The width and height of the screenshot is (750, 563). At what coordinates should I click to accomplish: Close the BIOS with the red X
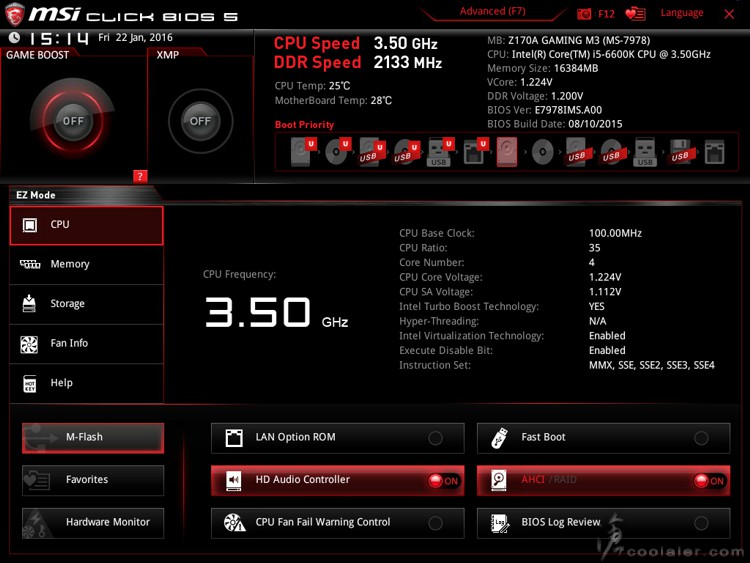pyautogui.click(x=729, y=14)
